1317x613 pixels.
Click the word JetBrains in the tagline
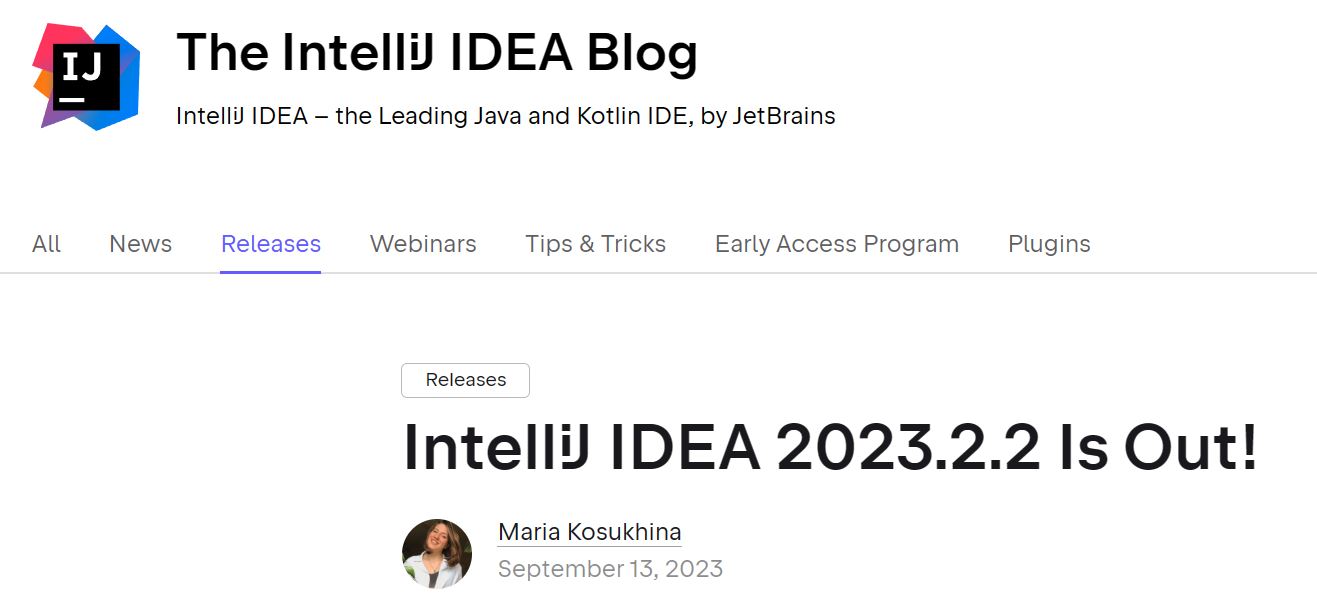click(x=784, y=116)
